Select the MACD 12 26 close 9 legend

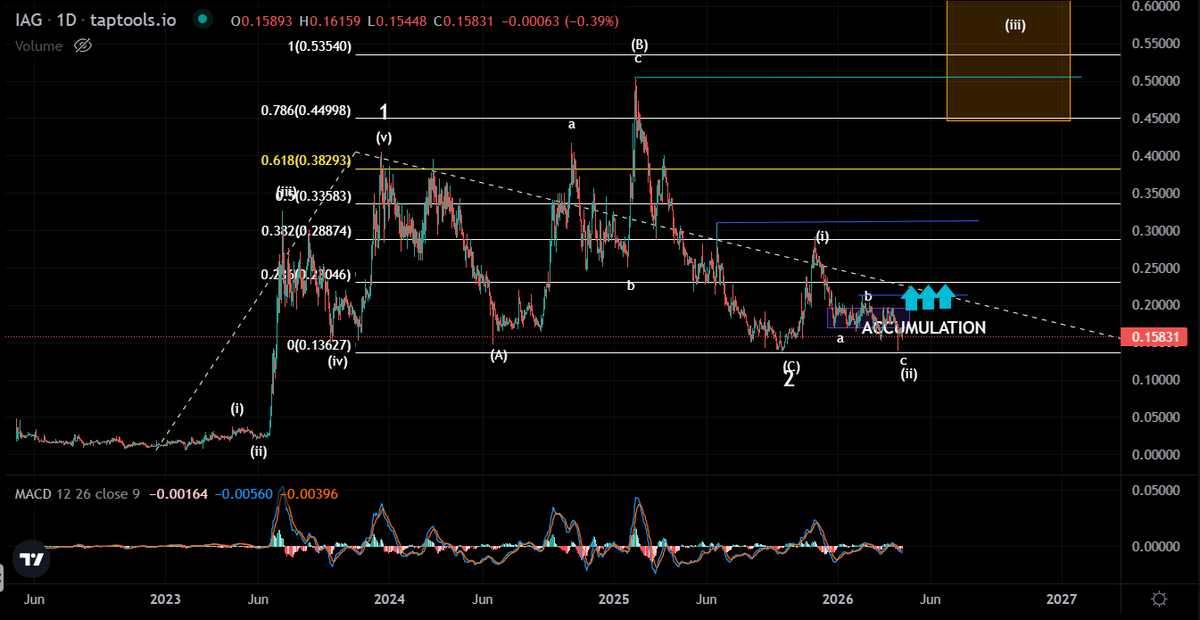point(77,493)
